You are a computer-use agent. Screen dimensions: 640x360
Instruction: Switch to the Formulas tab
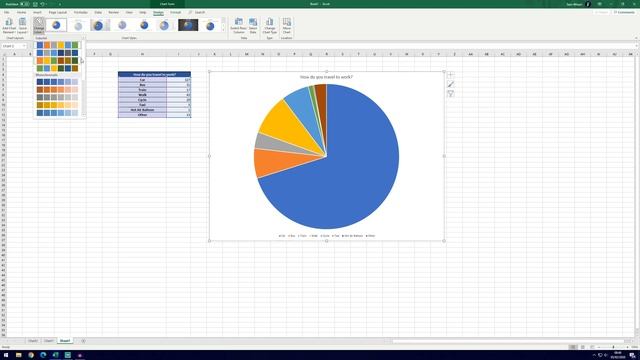click(81, 13)
